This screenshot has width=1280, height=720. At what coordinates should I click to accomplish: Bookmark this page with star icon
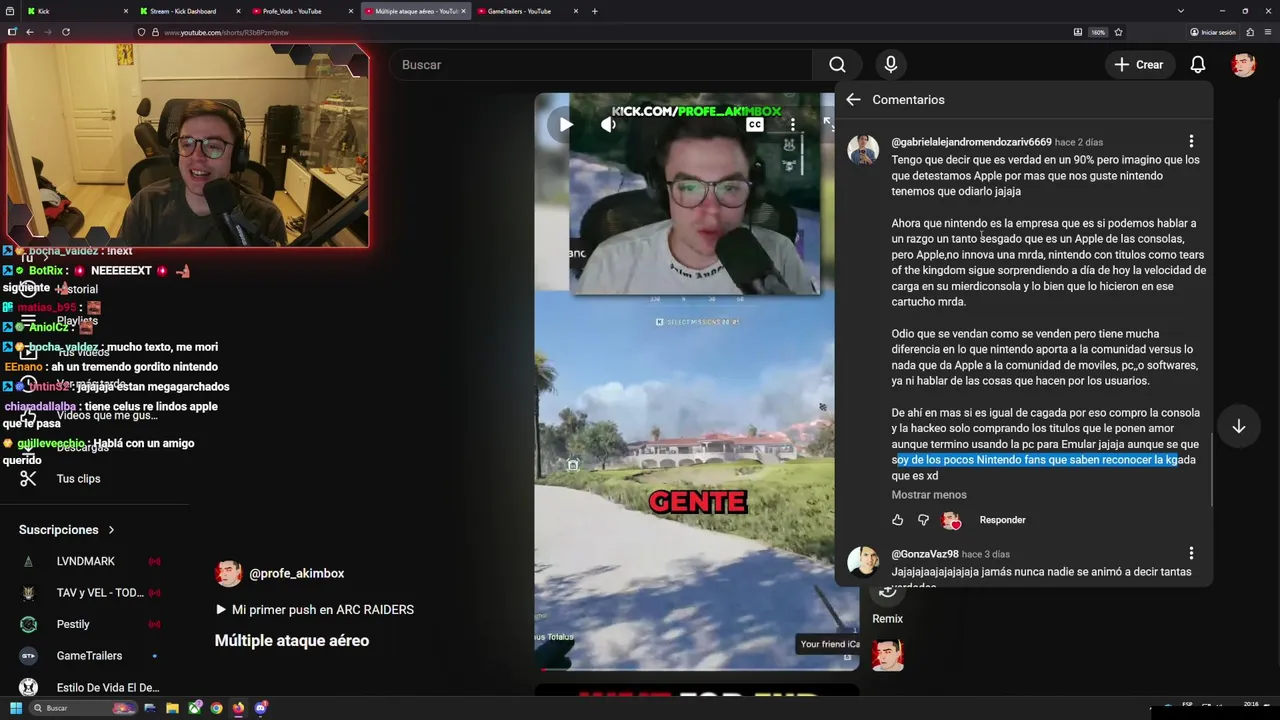point(1118,32)
